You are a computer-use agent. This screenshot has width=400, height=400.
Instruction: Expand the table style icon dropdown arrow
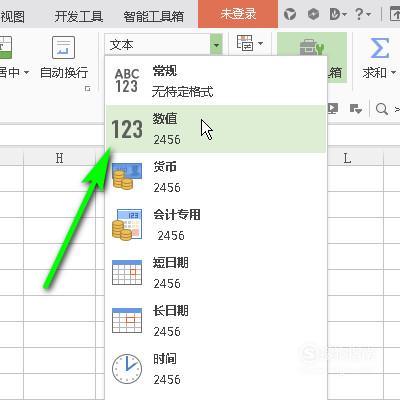click(x=260, y=43)
